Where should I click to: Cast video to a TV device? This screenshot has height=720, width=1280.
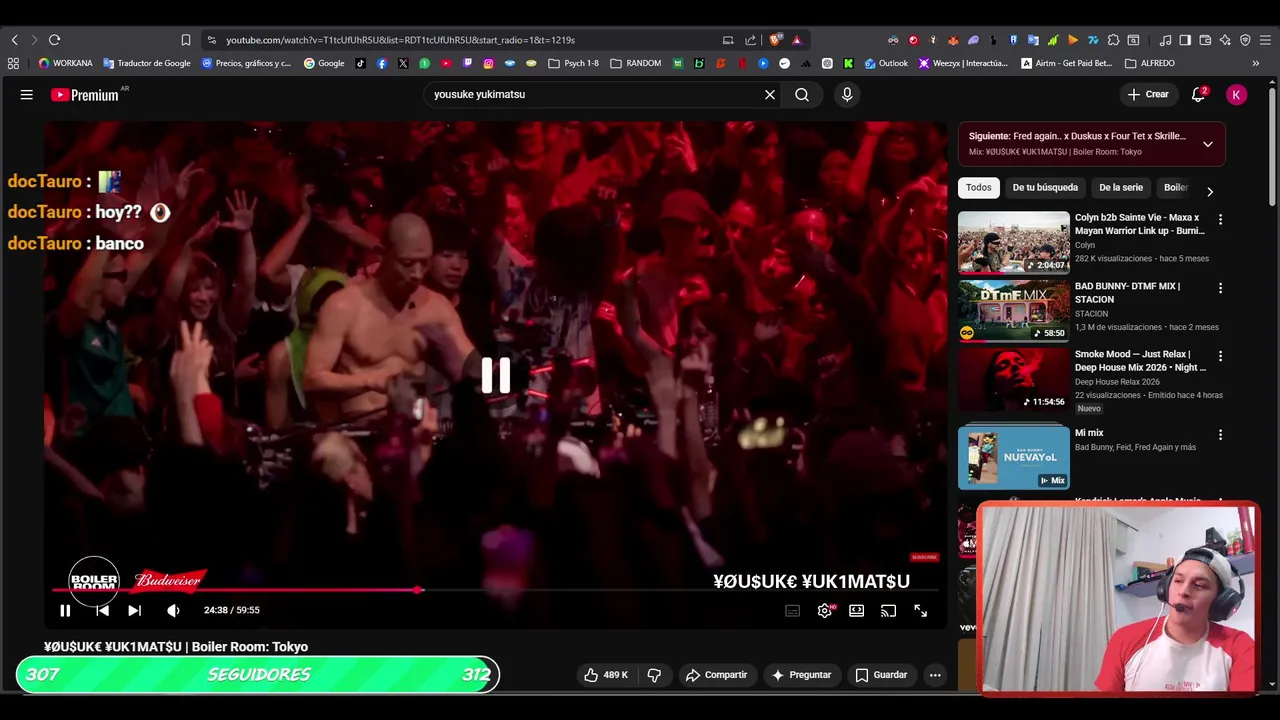coord(888,611)
